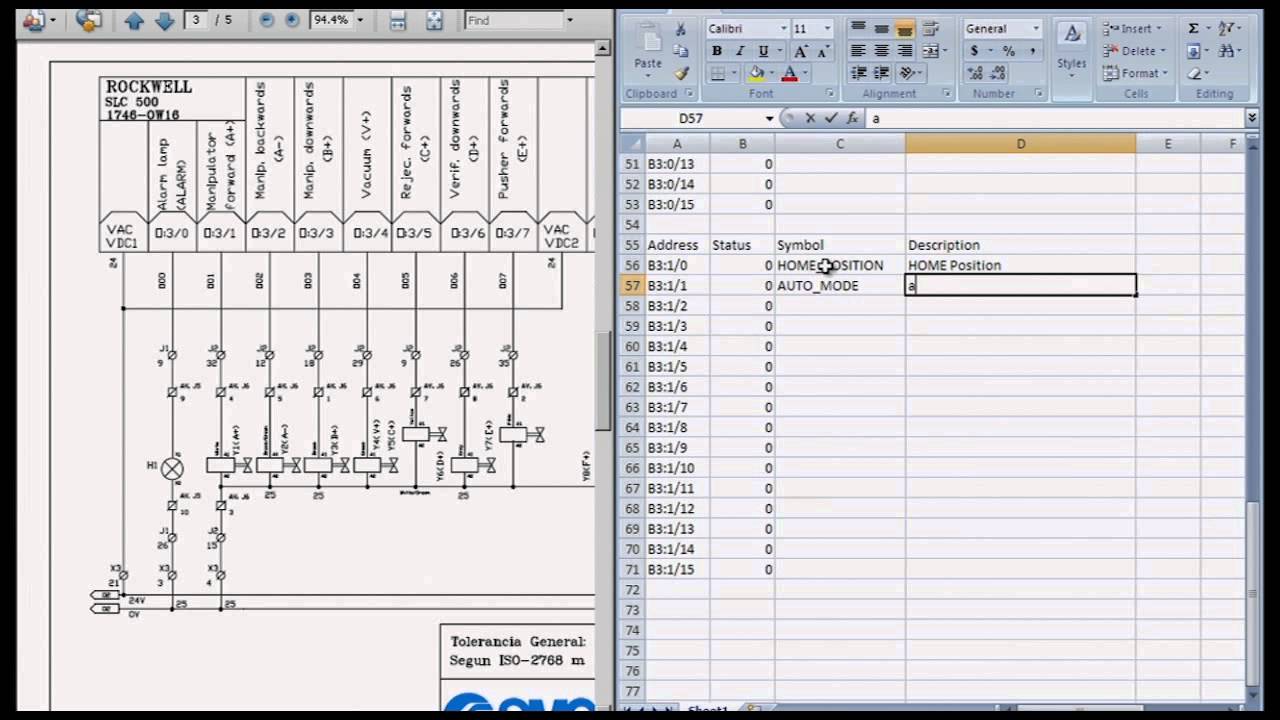
Task: Click the AutoSum sigma icon
Action: pos(1193,29)
